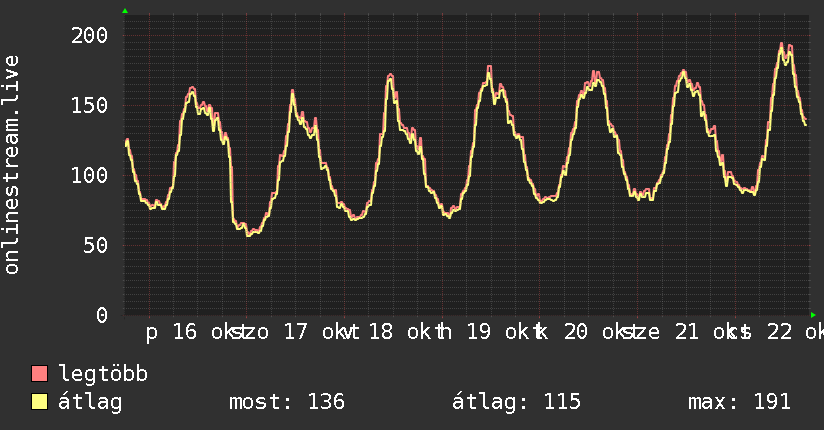Click the x-axis date label 17

tap(295, 332)
